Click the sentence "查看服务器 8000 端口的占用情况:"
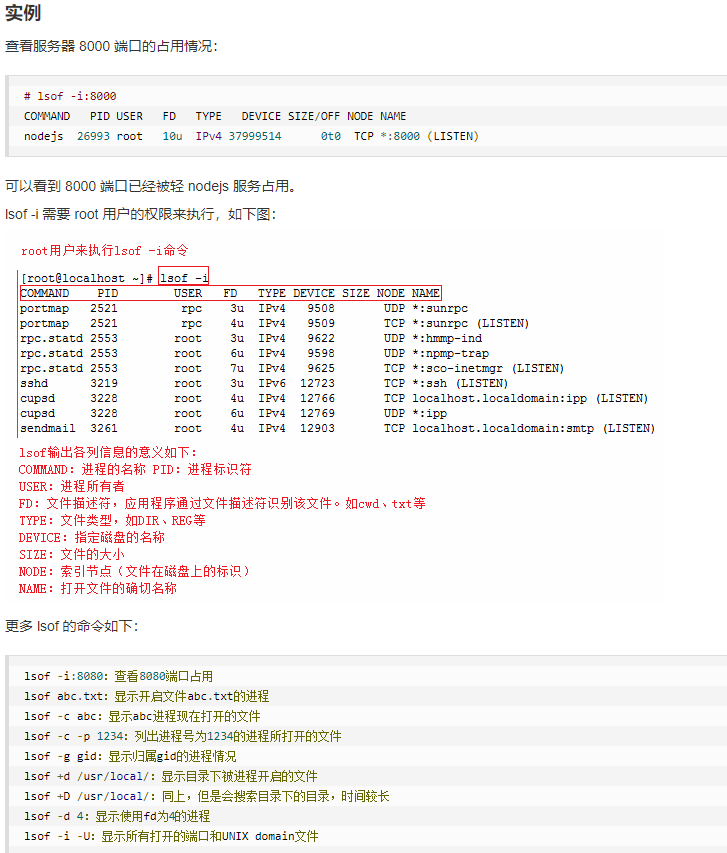Image resolution: width=727 pixels, height=853 pixels. (x=111, y=46)
